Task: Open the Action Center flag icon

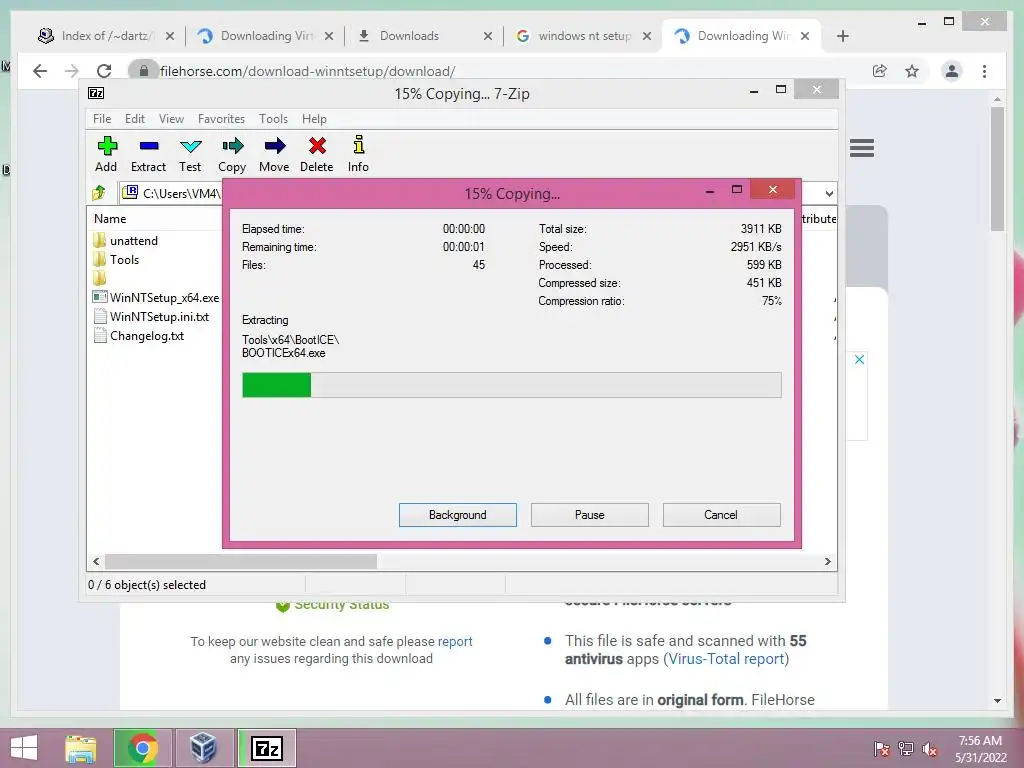Action: (x=881, y=749)
